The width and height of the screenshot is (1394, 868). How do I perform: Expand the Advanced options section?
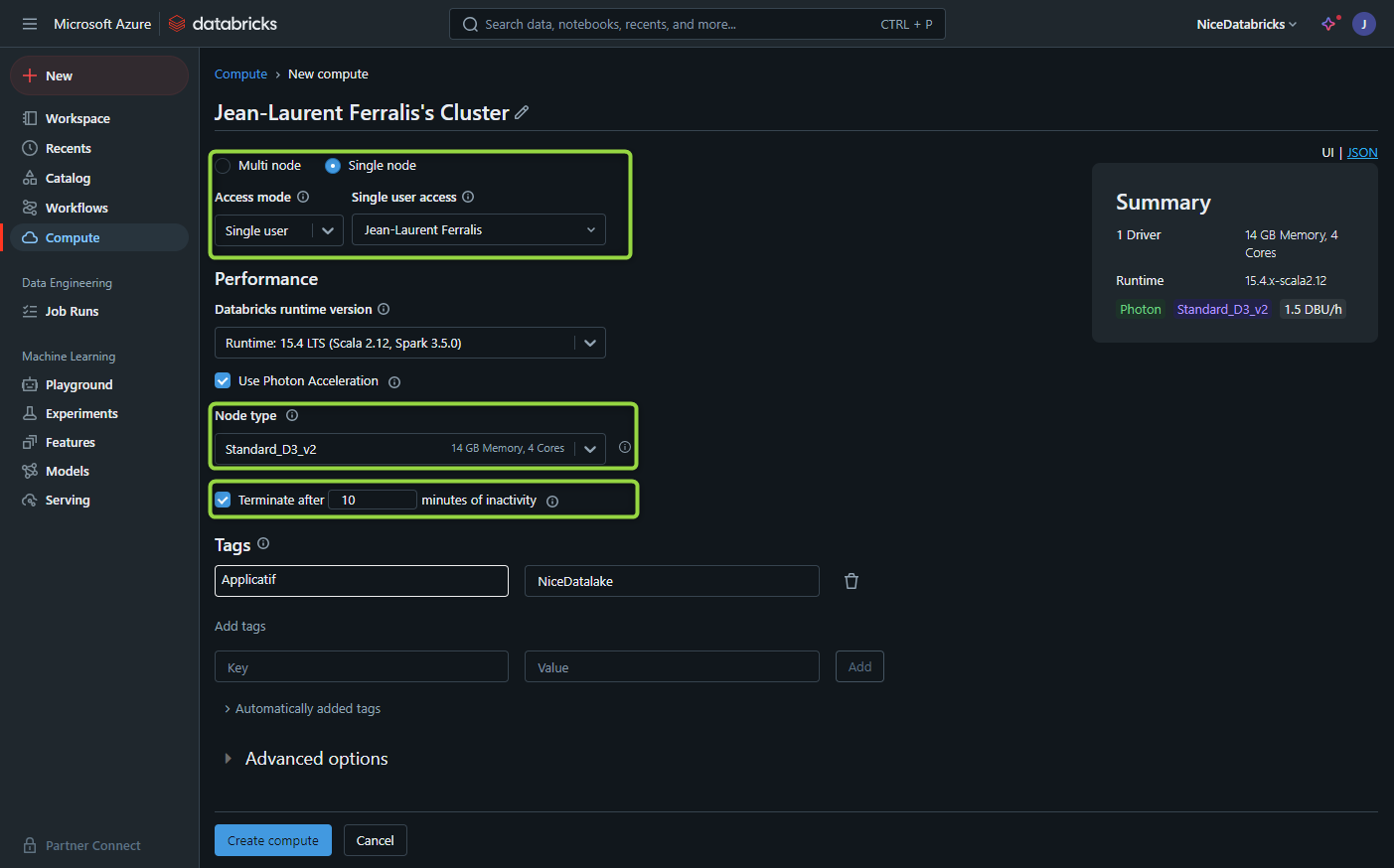tap(305, 759)
